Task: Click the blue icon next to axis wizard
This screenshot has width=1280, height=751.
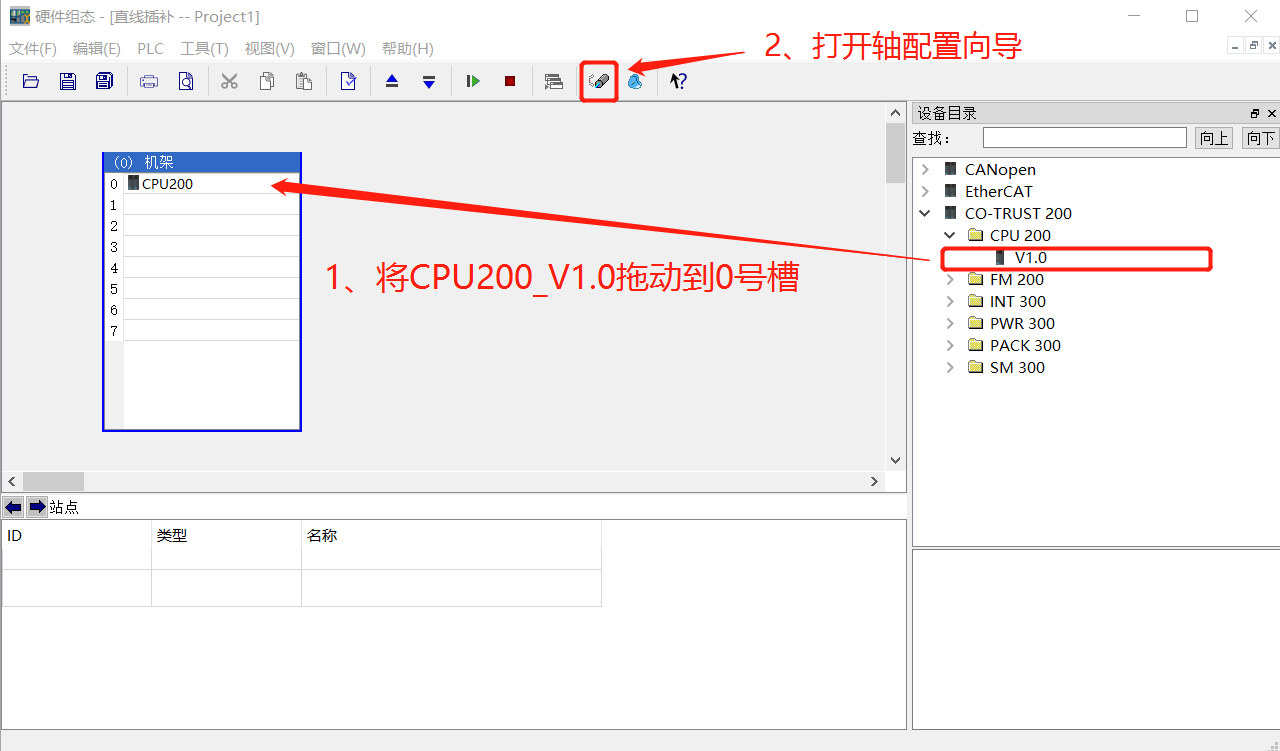Action: coord(635,82)
